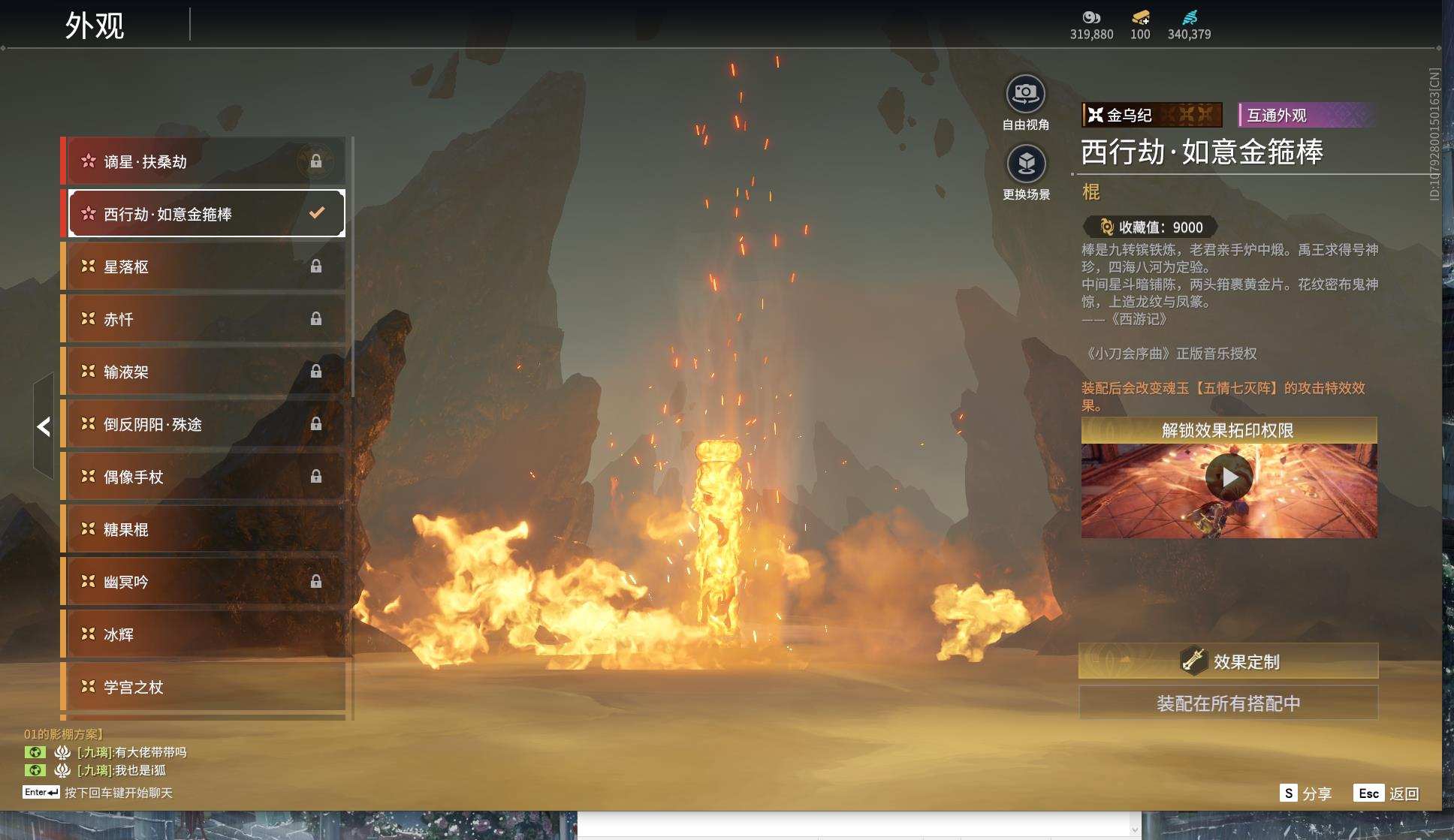Click chat message 我也是i狐

point(140,770)
